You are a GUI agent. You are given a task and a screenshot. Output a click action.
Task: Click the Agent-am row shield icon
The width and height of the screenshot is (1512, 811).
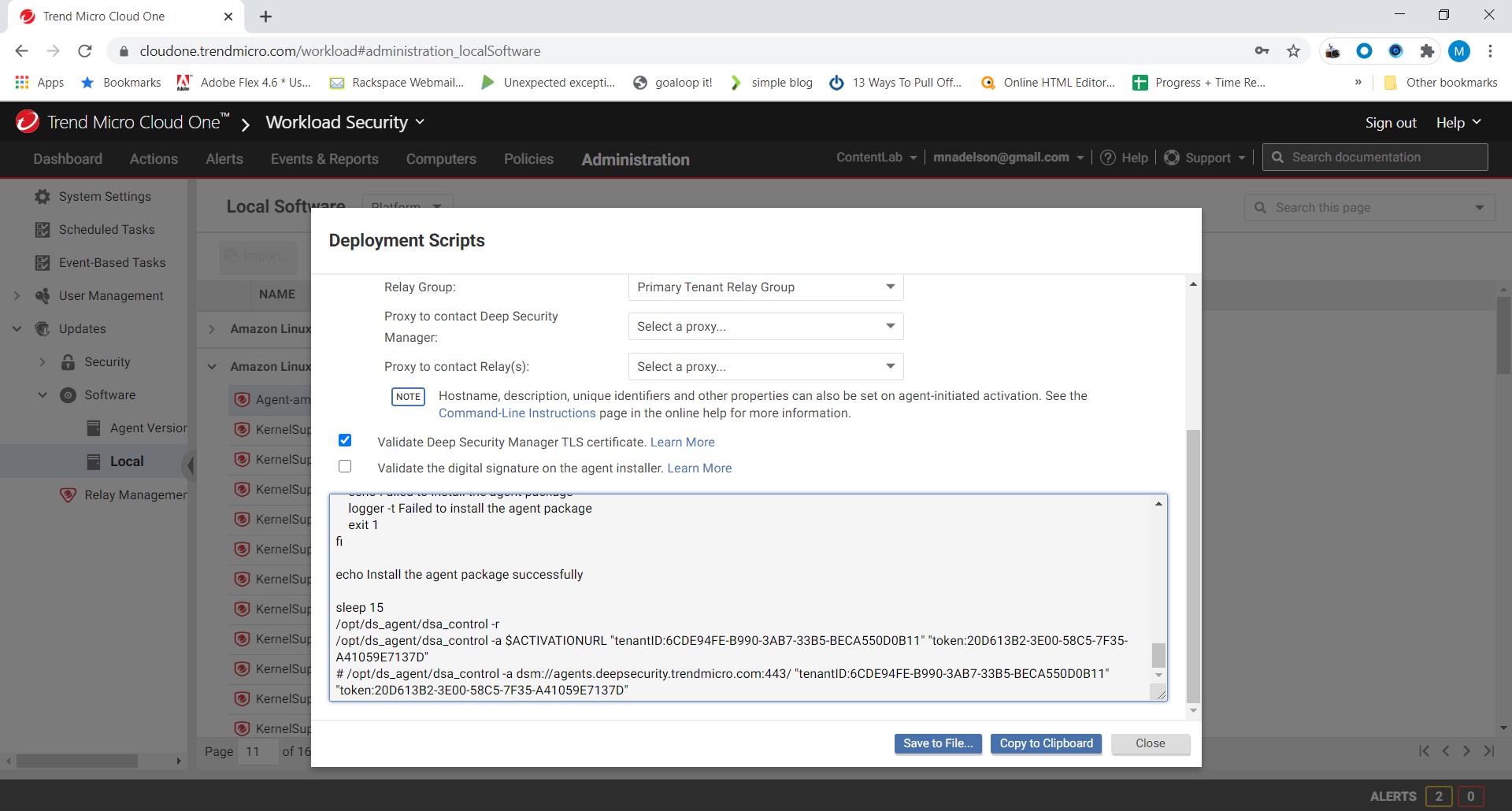tap(243, 399)
